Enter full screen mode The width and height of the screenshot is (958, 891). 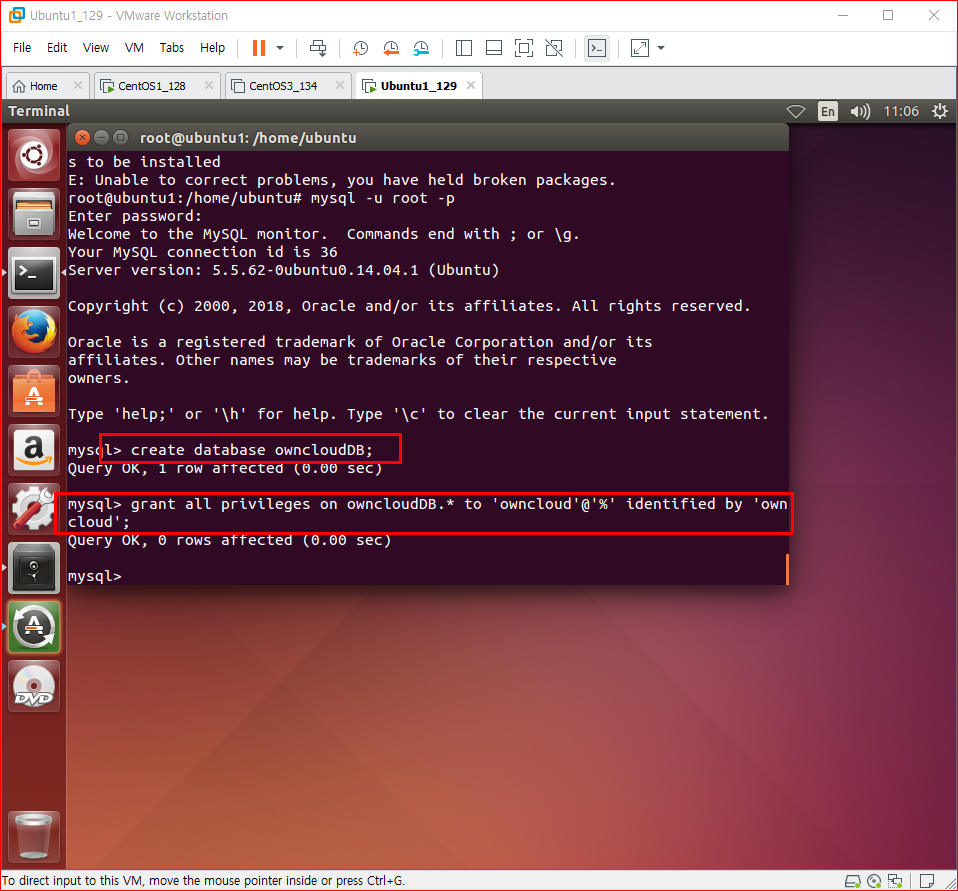[x=524, y=48]
